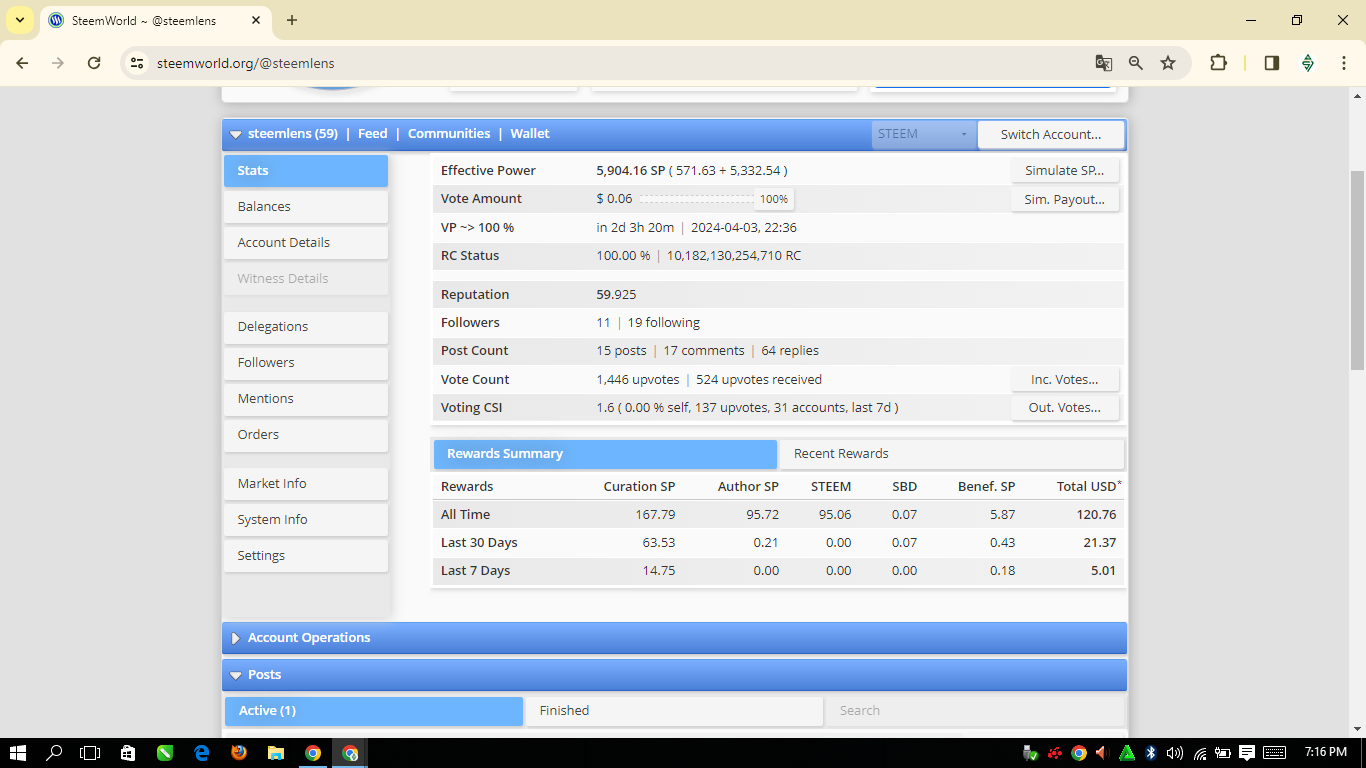Open the Windows Start menu
Viewport: 1366px width, 768px height.
[x=18, y=753]
